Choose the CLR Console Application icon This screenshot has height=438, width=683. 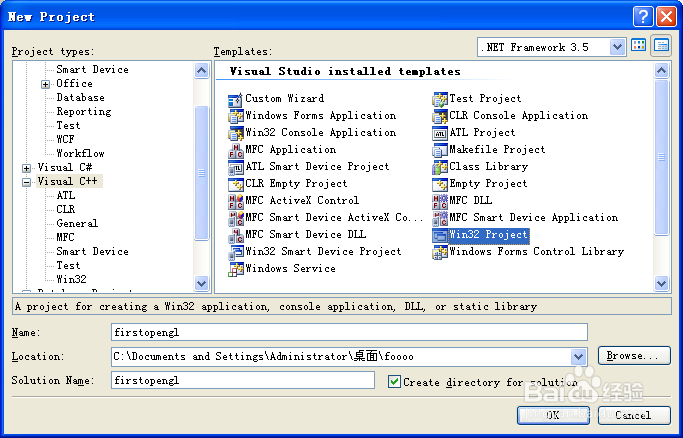click(440, 117)
